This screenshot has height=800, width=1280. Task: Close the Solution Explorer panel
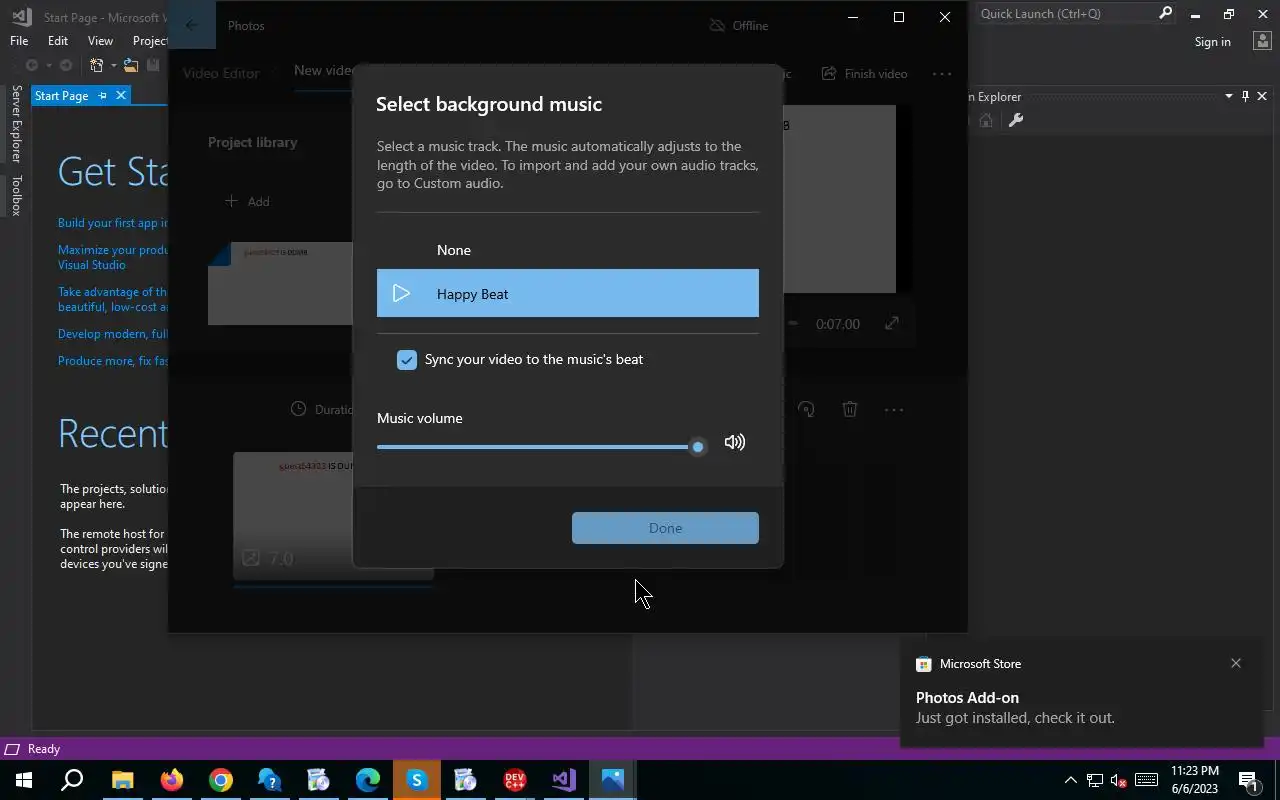click(1262, 96)
